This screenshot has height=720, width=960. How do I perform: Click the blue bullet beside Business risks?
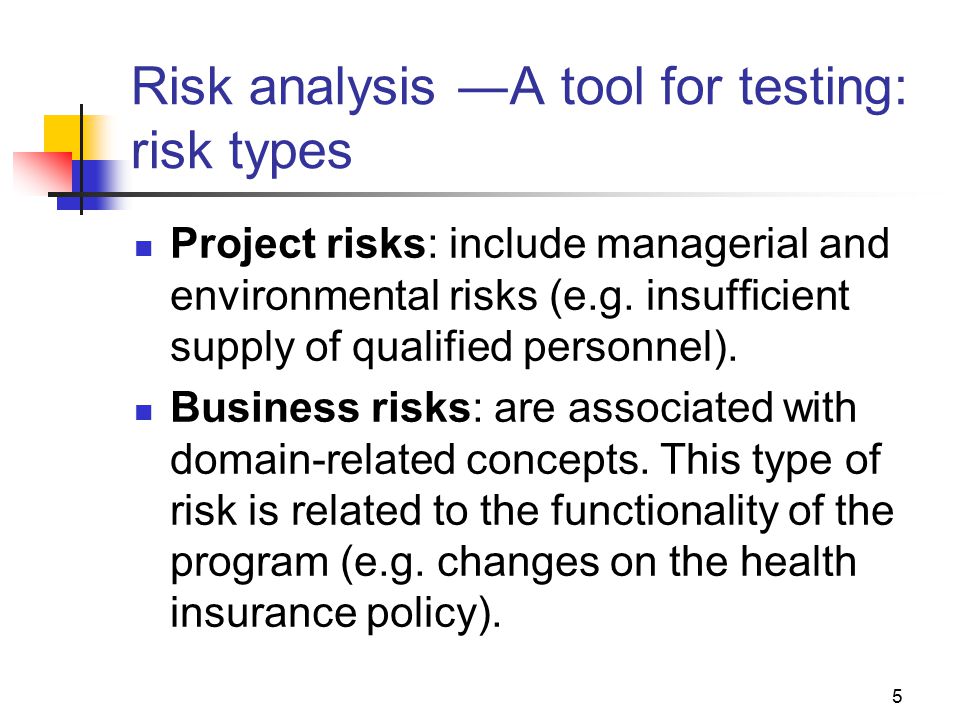click(144, 412)
